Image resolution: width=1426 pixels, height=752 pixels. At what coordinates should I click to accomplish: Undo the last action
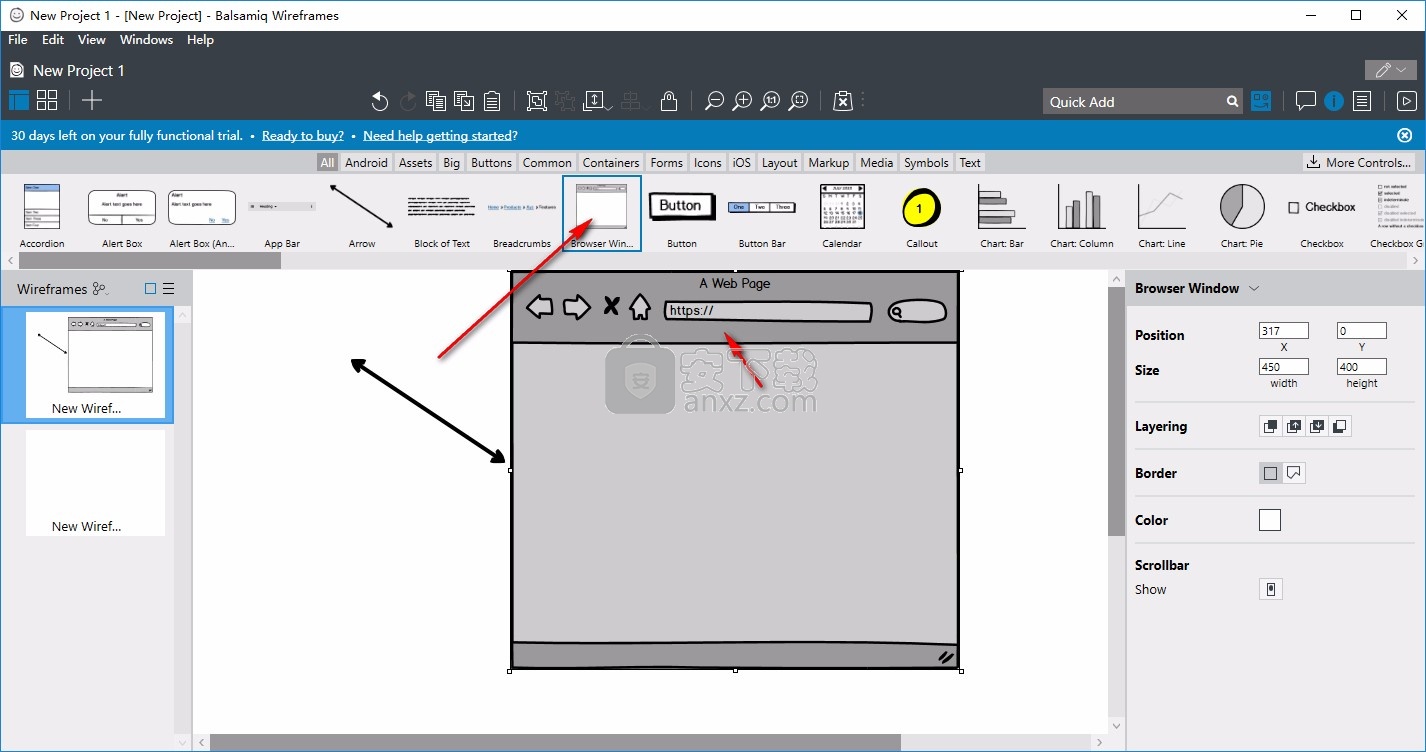tap(380, 101)
